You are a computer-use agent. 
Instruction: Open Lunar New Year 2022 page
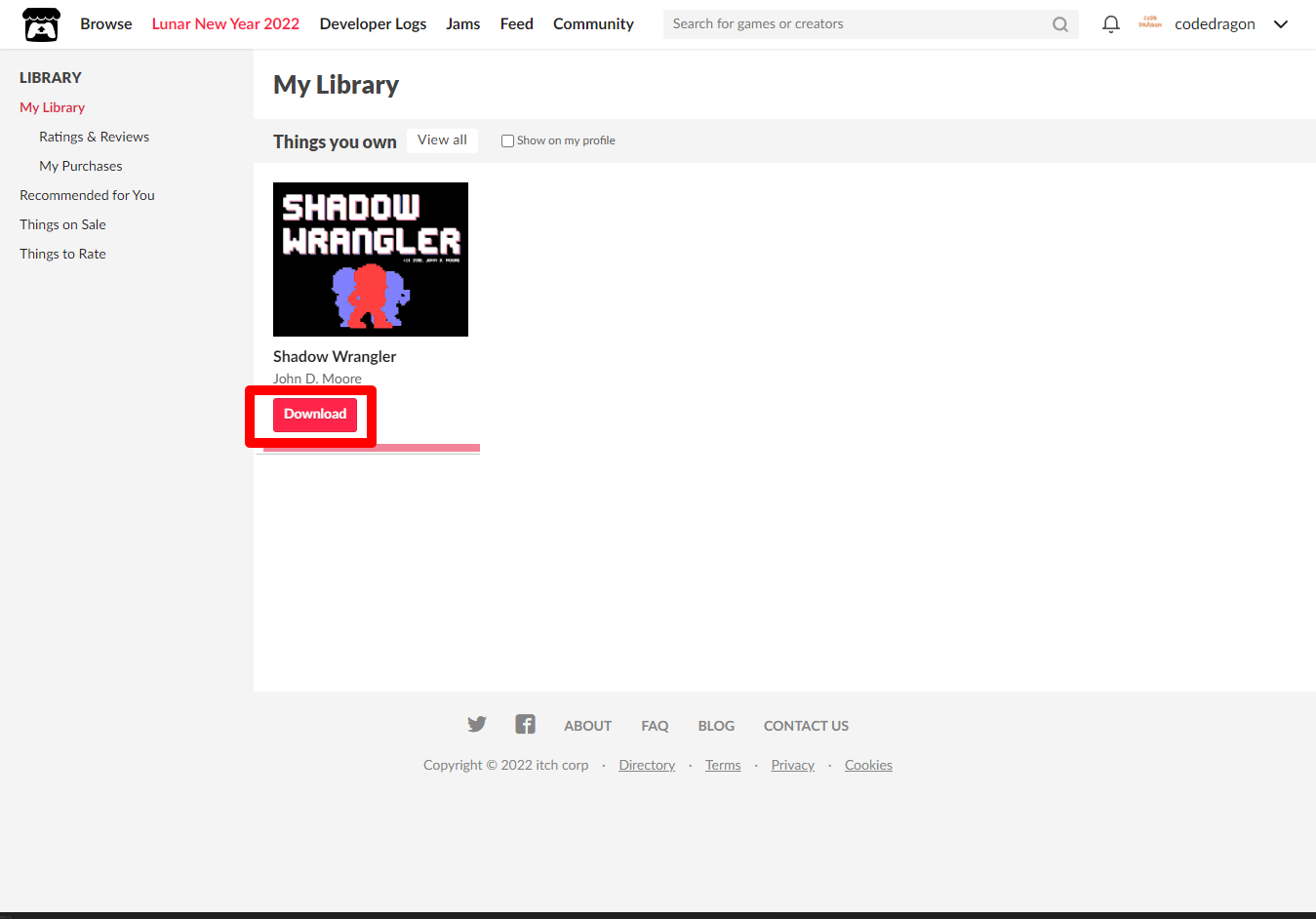[x=225, y=23]
